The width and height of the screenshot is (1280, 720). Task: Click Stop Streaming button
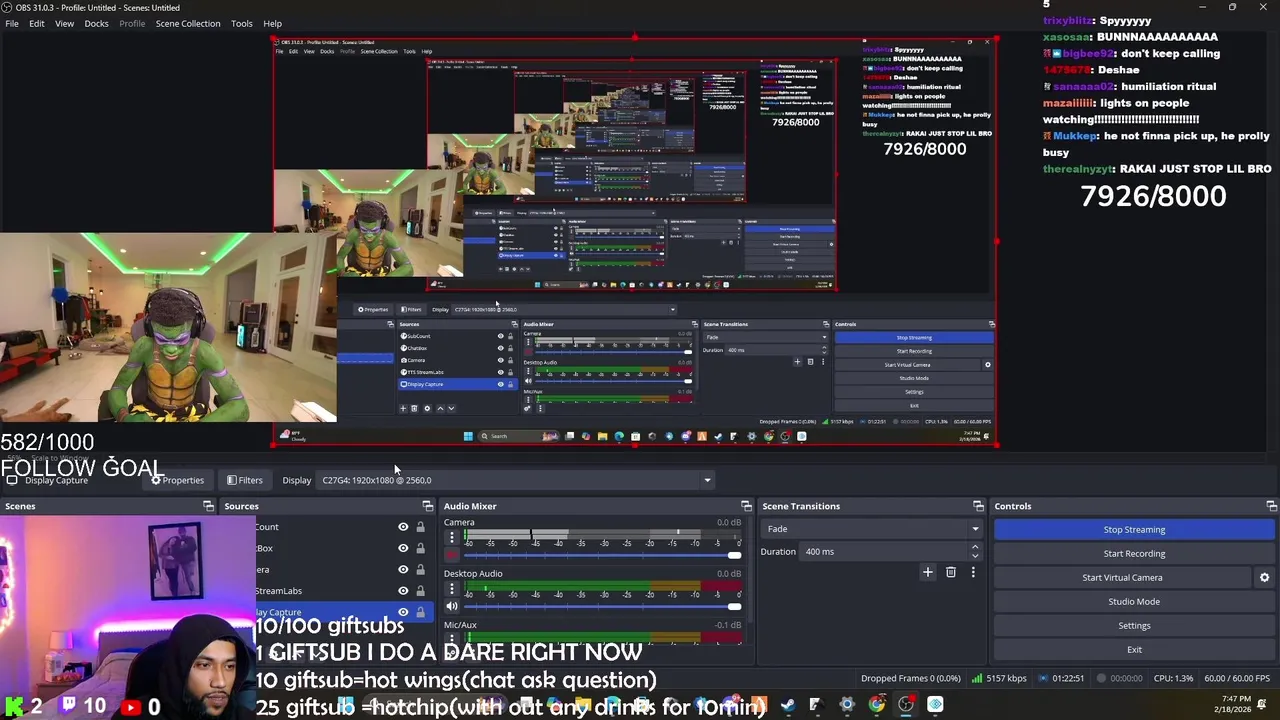point(1134,529)
